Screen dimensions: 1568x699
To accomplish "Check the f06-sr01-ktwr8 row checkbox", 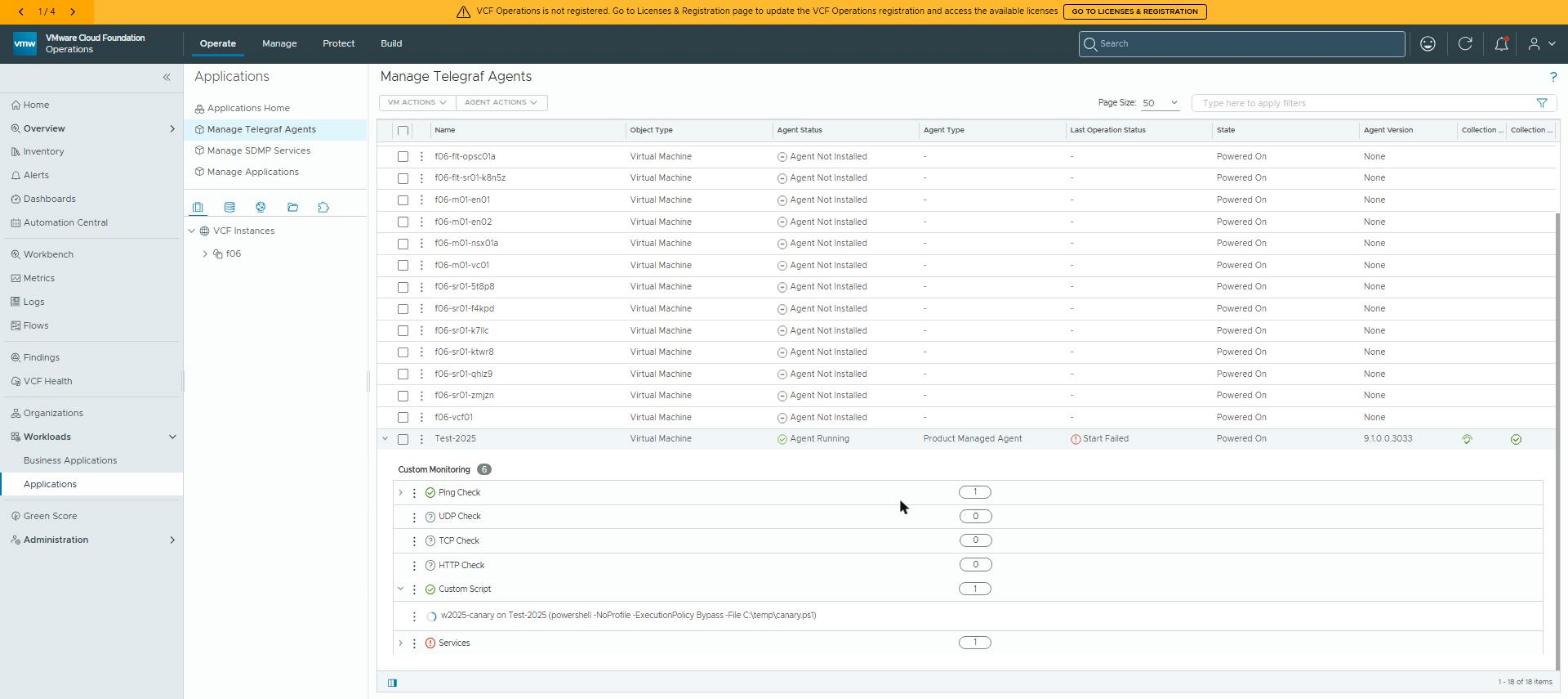I will [x=403, y=352].
